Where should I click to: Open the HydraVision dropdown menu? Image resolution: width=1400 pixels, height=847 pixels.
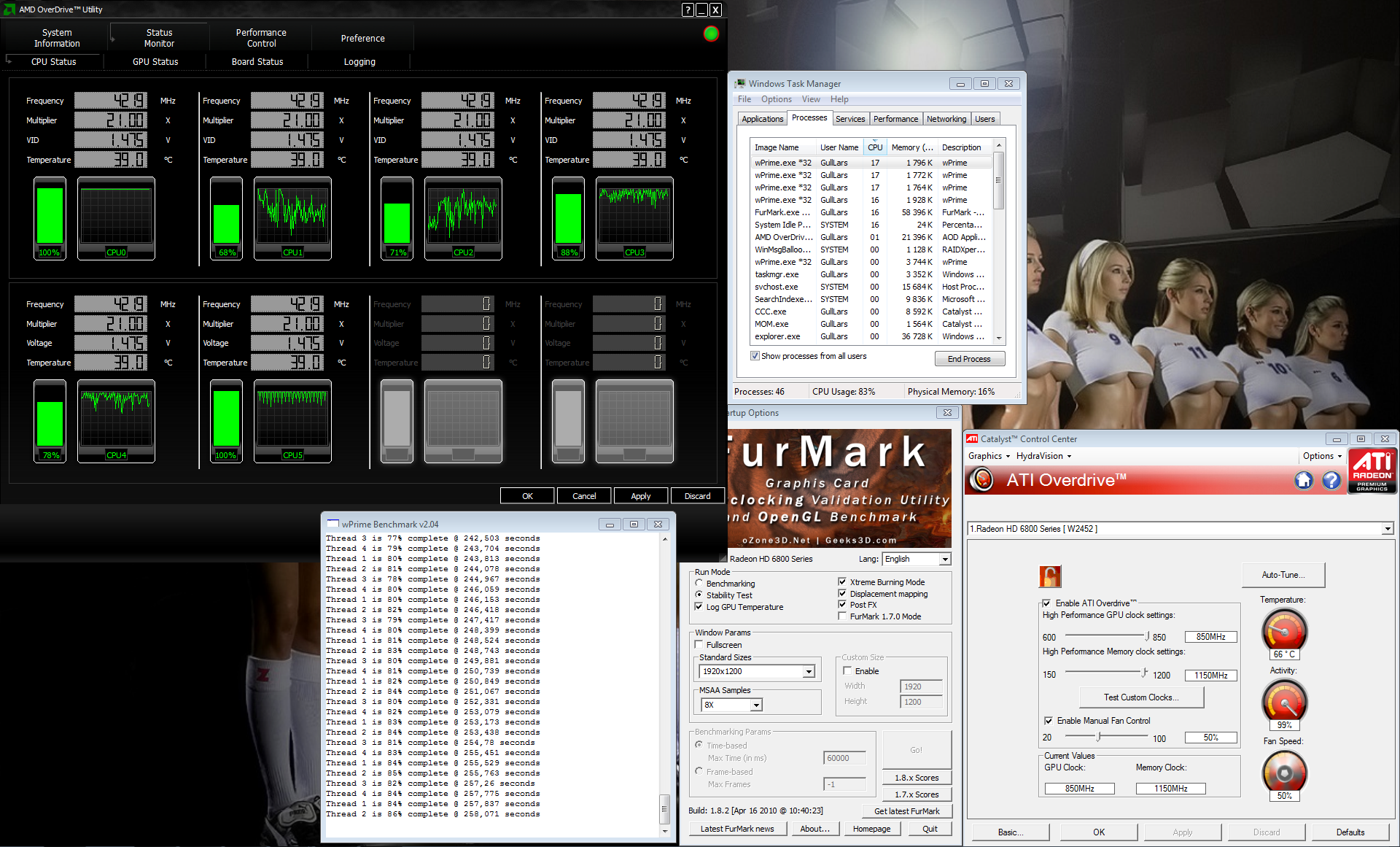point(1044,456)
